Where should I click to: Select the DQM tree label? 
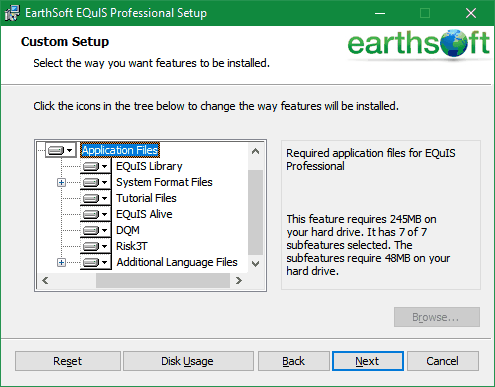(x=128, y=230)
